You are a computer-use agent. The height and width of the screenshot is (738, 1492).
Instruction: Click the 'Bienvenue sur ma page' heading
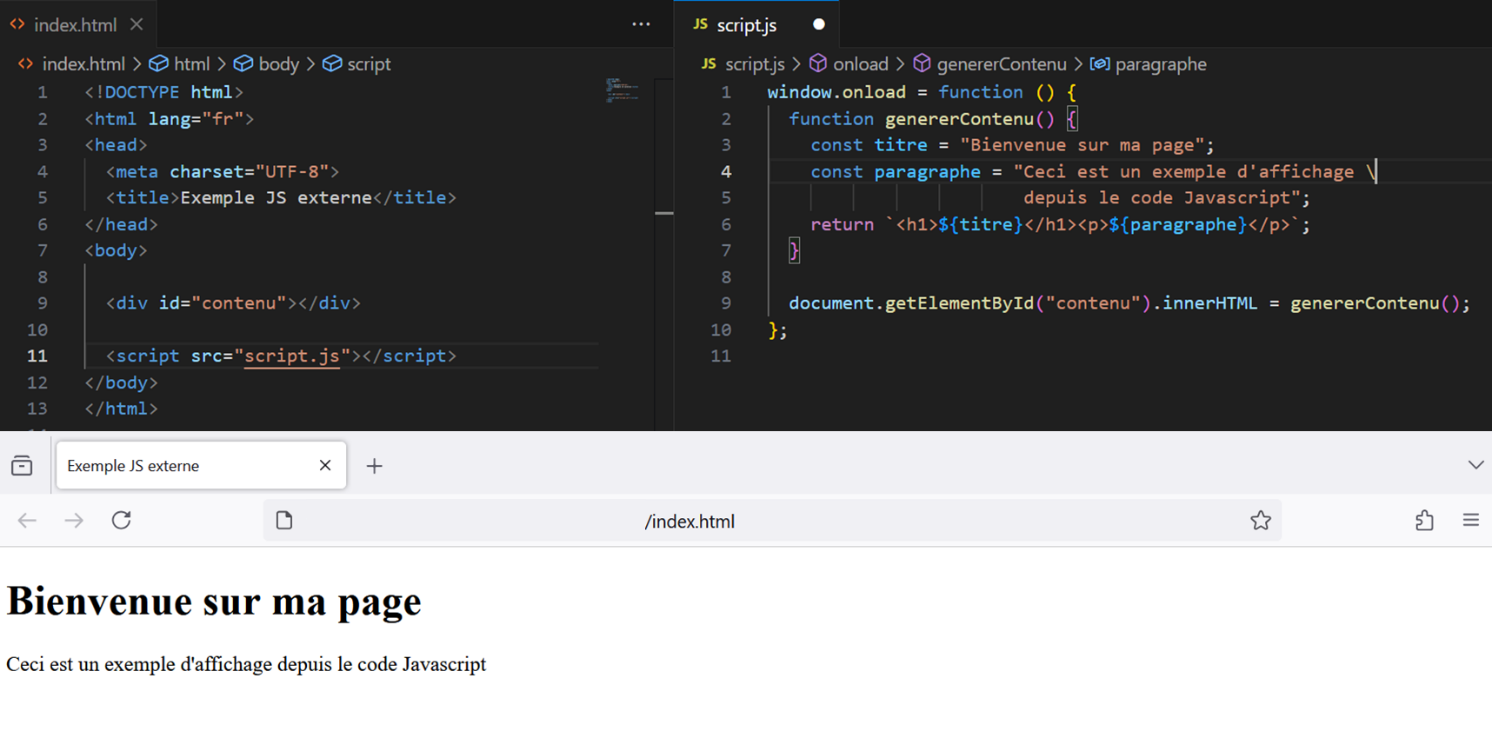pos(214,602)
